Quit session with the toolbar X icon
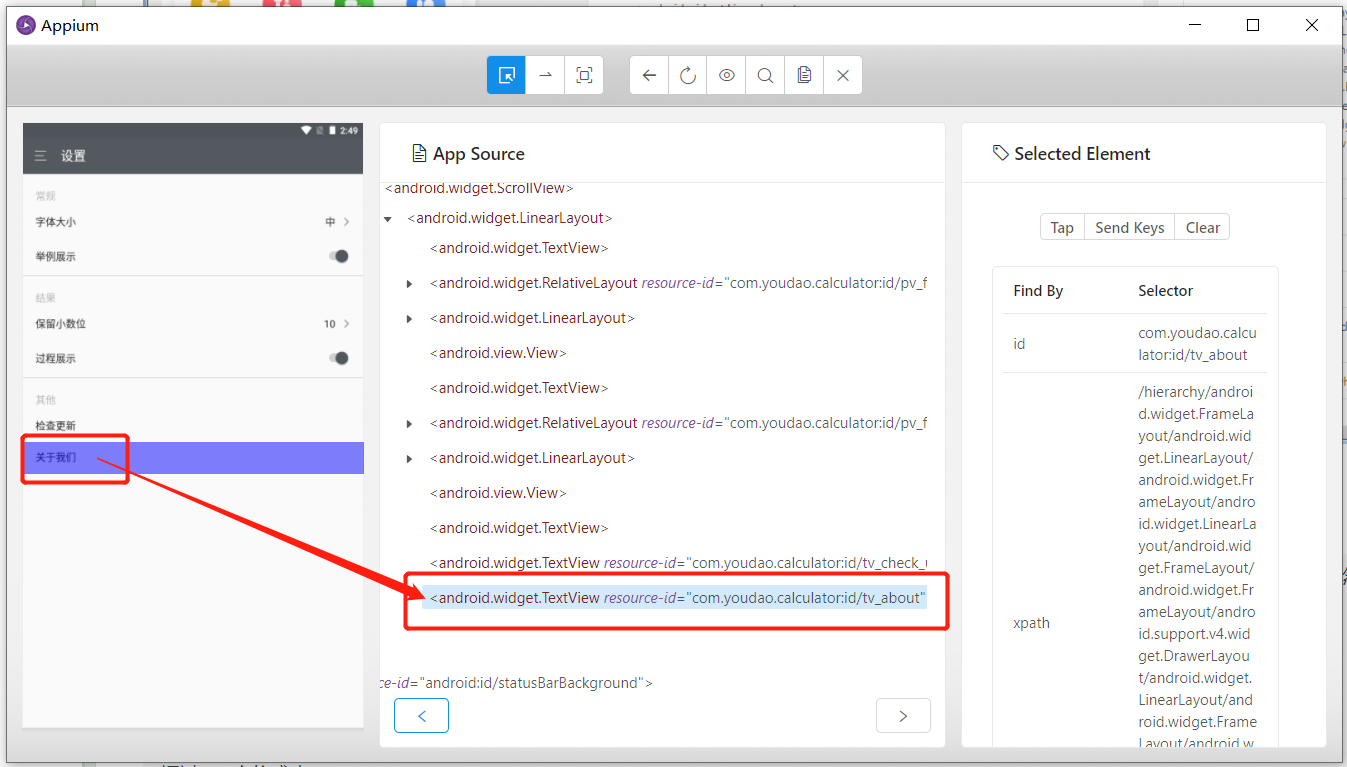 coord(843,75)
